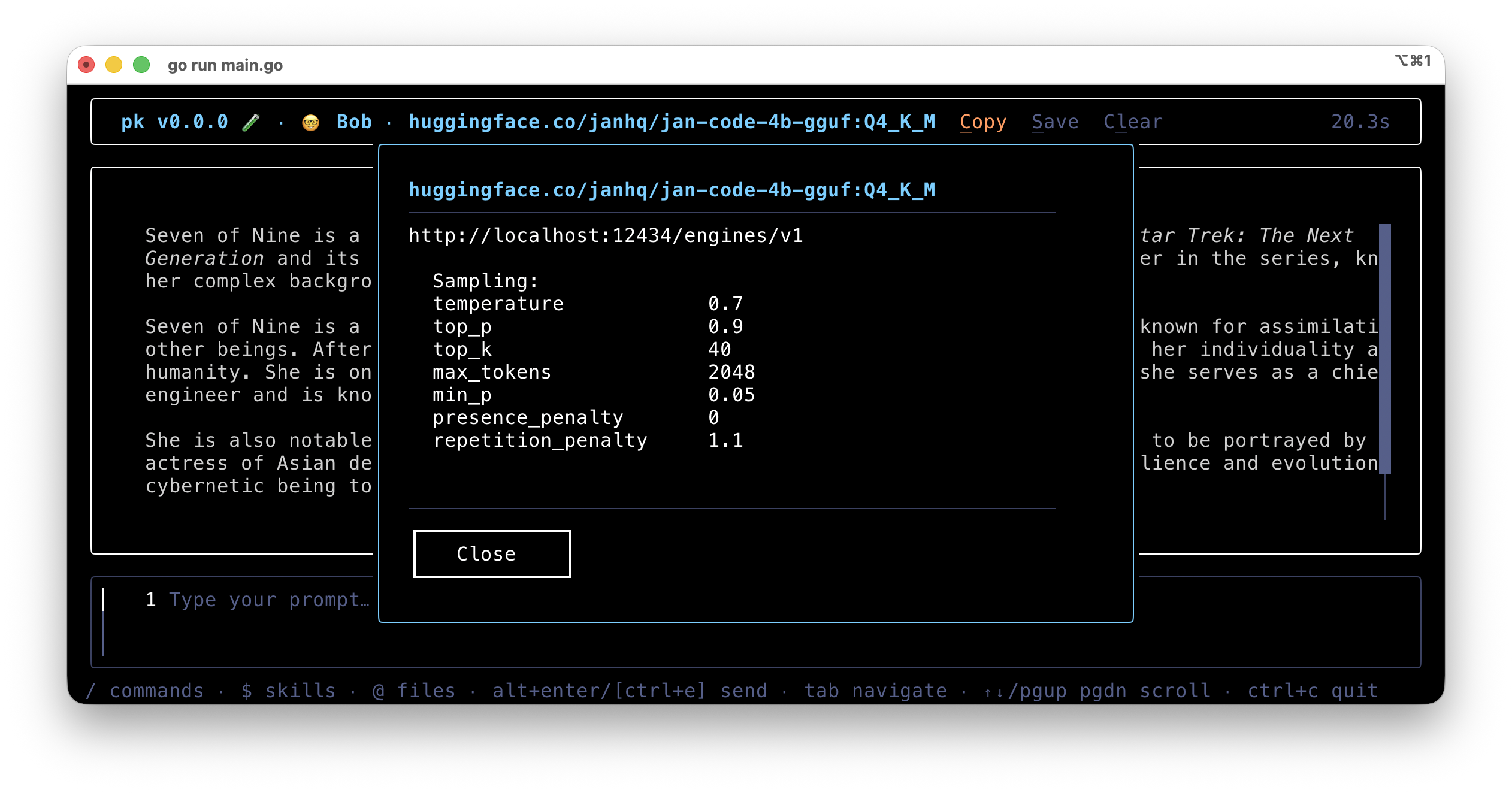Click the localhost engines URL
The image size is (1512, 793).
(606, 235)
